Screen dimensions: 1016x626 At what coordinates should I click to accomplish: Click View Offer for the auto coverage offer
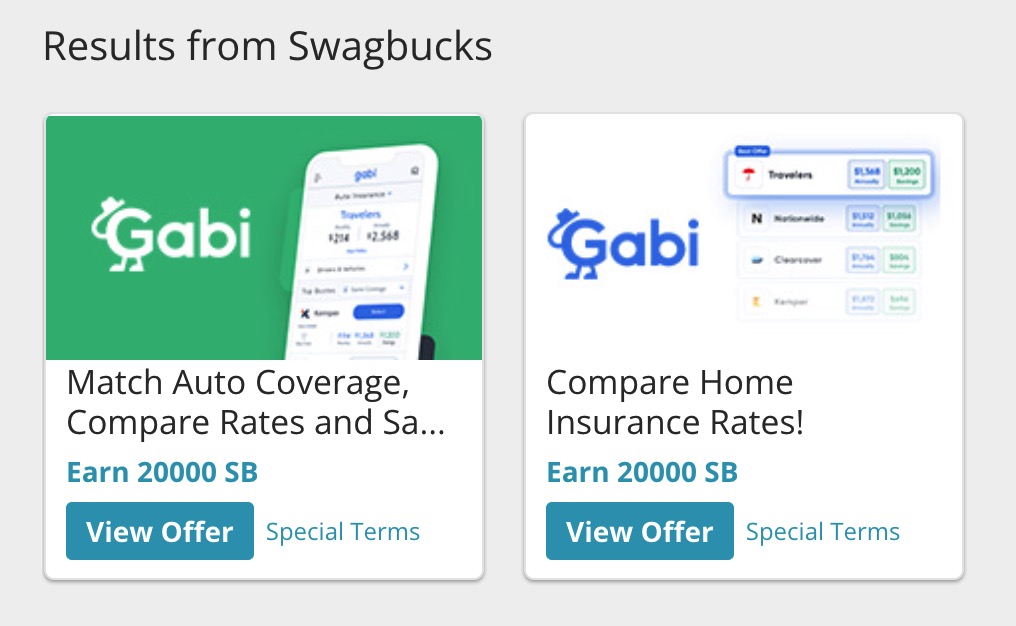coord(160,531)
